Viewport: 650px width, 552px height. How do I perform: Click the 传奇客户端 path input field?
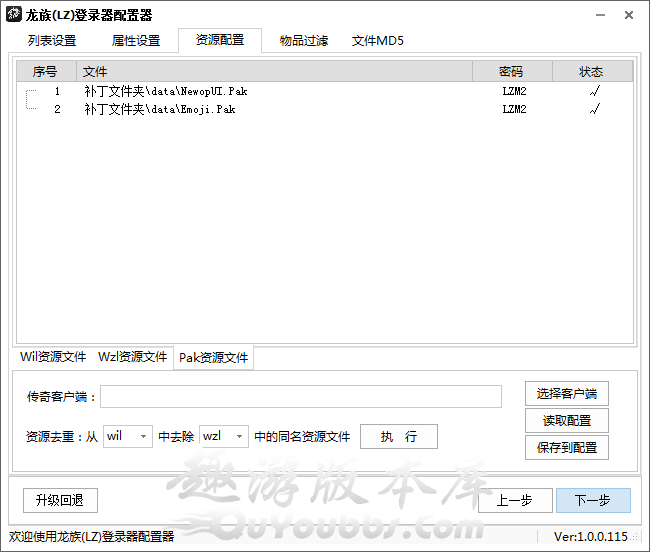(300, 397)
